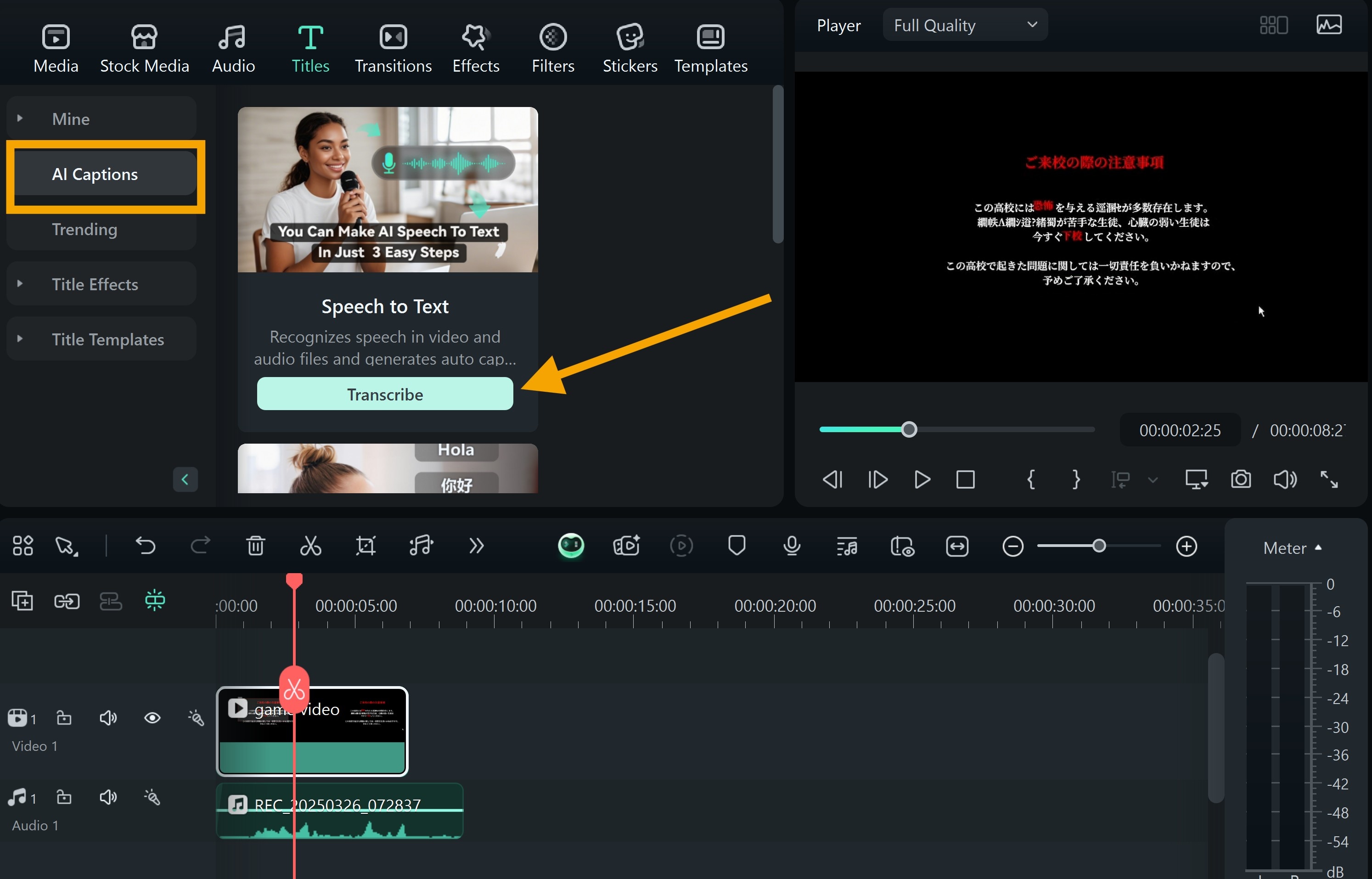Click the crop tool icon

[365, 546]
